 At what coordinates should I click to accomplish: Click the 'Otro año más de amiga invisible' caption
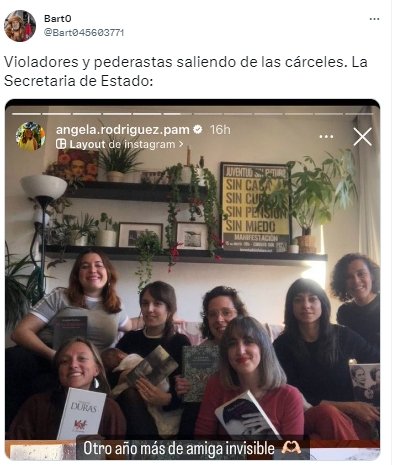[x=179, y=448]
